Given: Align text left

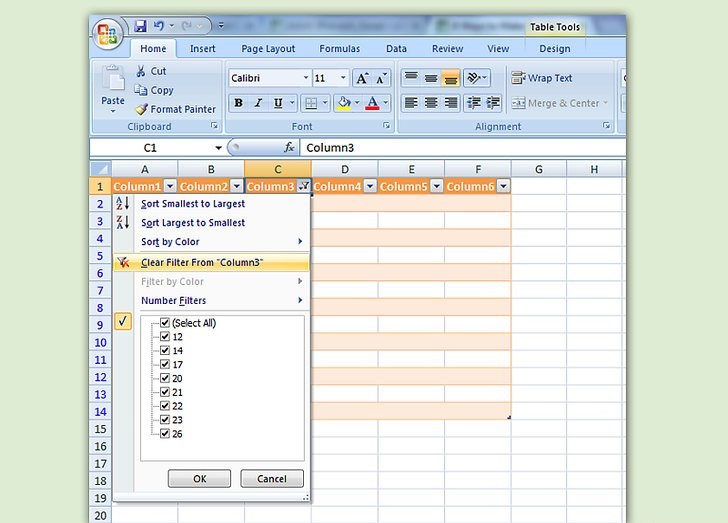Looking at the screenshot, I should click(411, 102).
